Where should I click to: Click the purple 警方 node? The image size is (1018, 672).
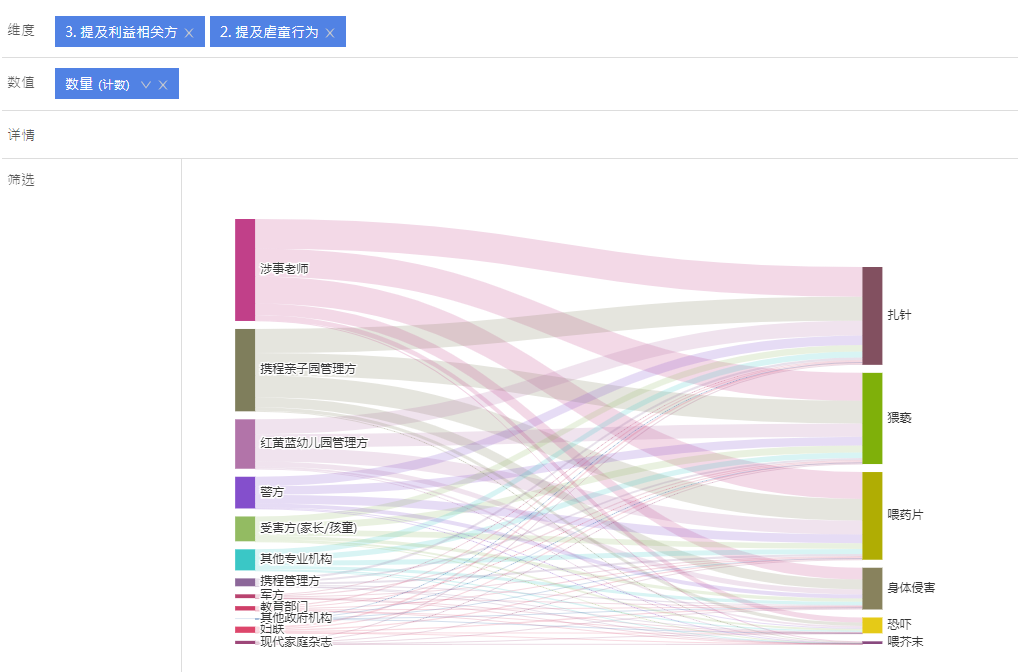tap(245, 492)
